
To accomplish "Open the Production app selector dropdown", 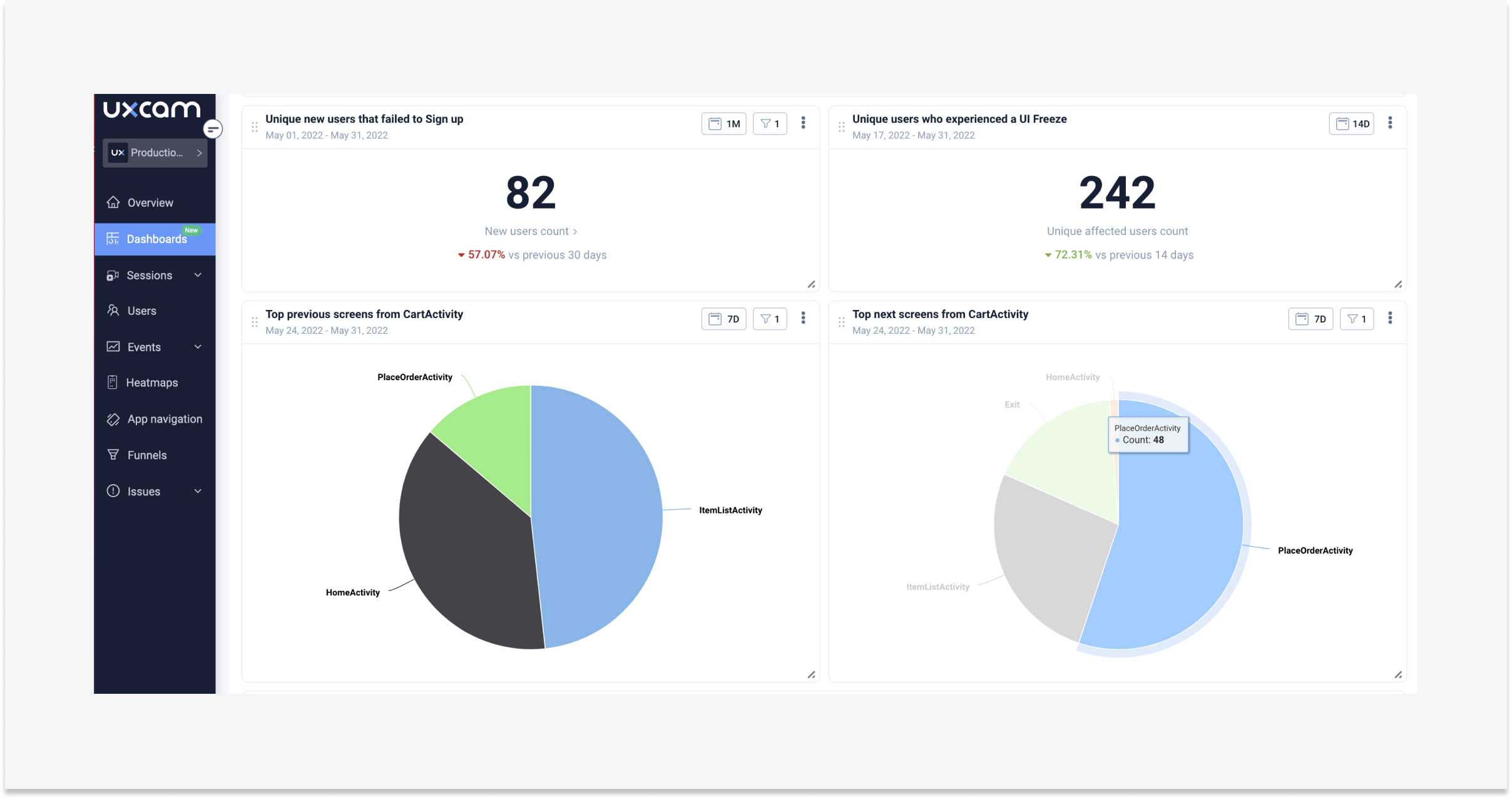I will click(x=155, y=153).
